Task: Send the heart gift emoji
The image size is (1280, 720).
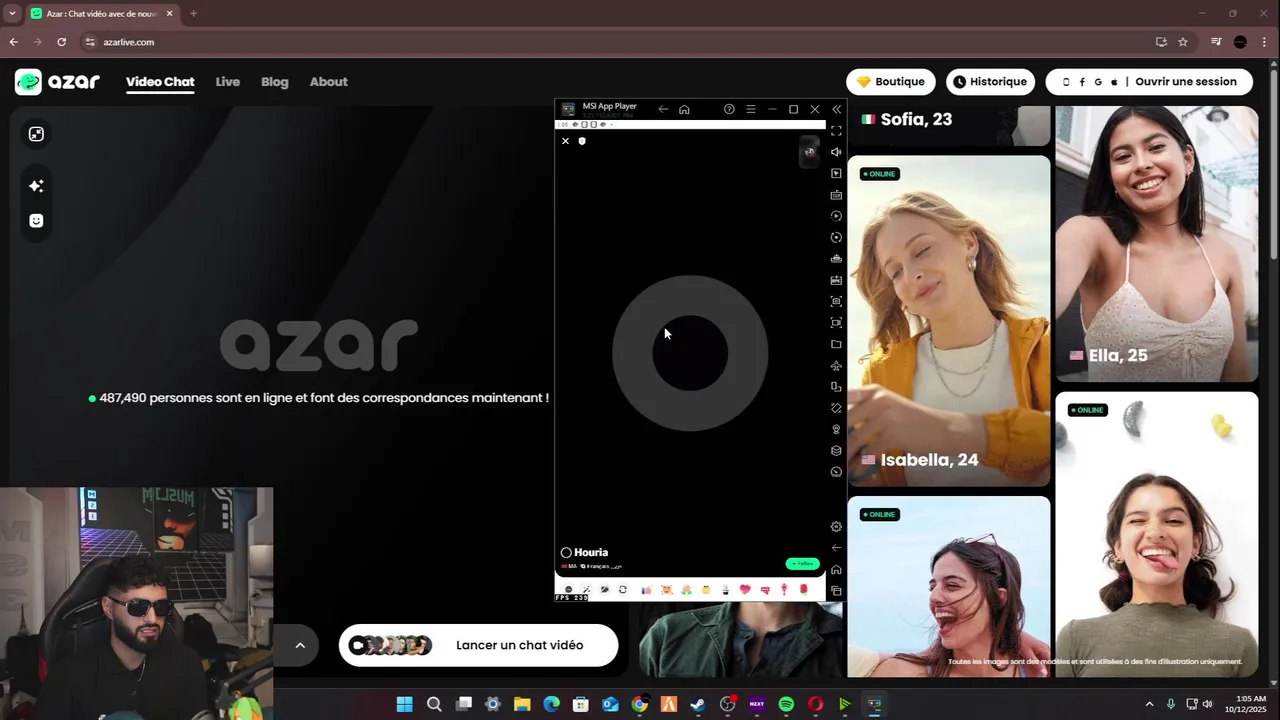Action: pos(745,590)
